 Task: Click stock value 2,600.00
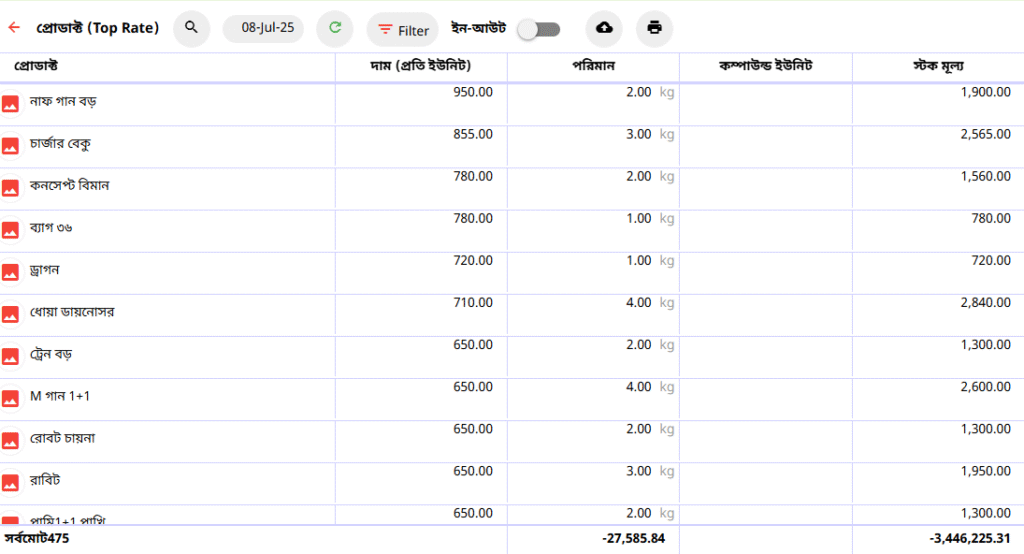tap(985, 387)
